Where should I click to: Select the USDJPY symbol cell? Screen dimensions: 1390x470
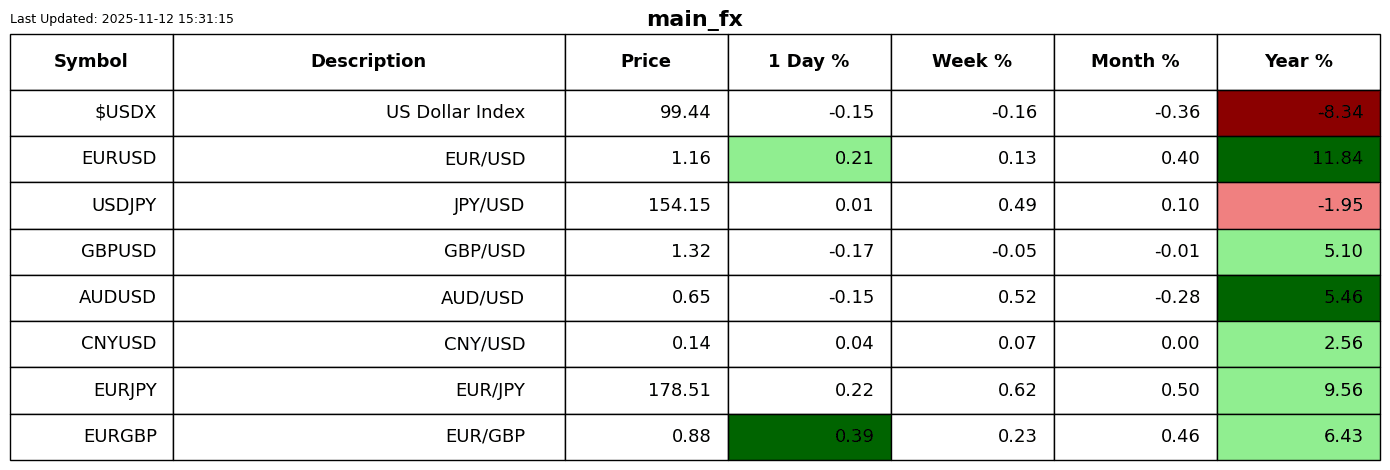click(x=91, y=206)
